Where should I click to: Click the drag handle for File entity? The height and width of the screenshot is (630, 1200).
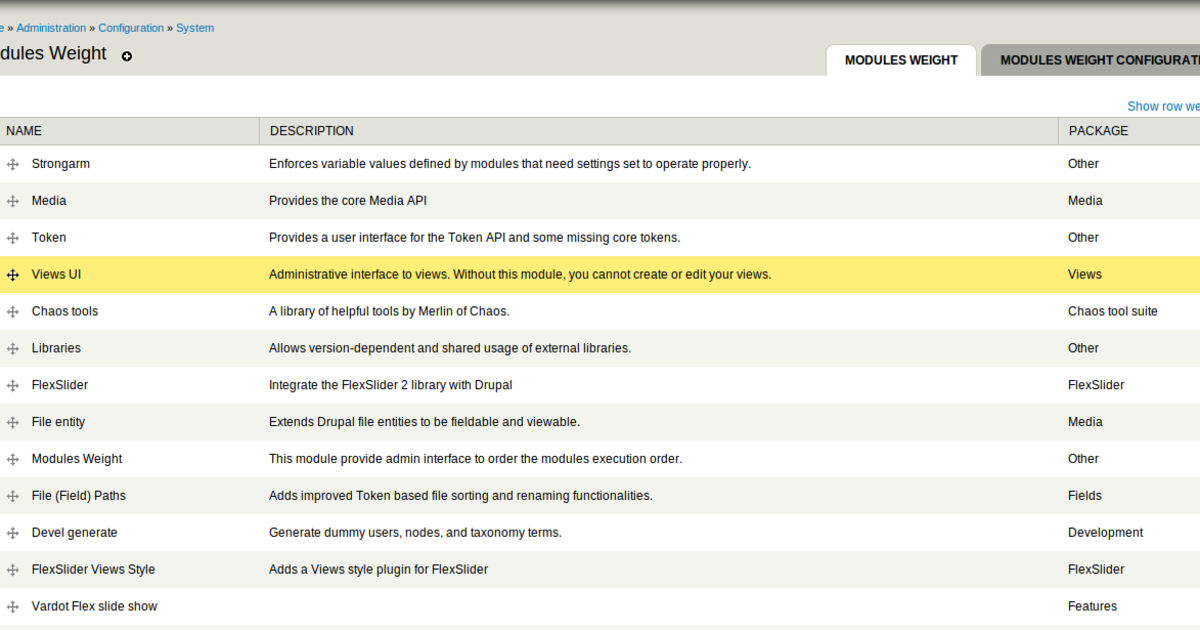pyautogui.click(x=13, y=421)
